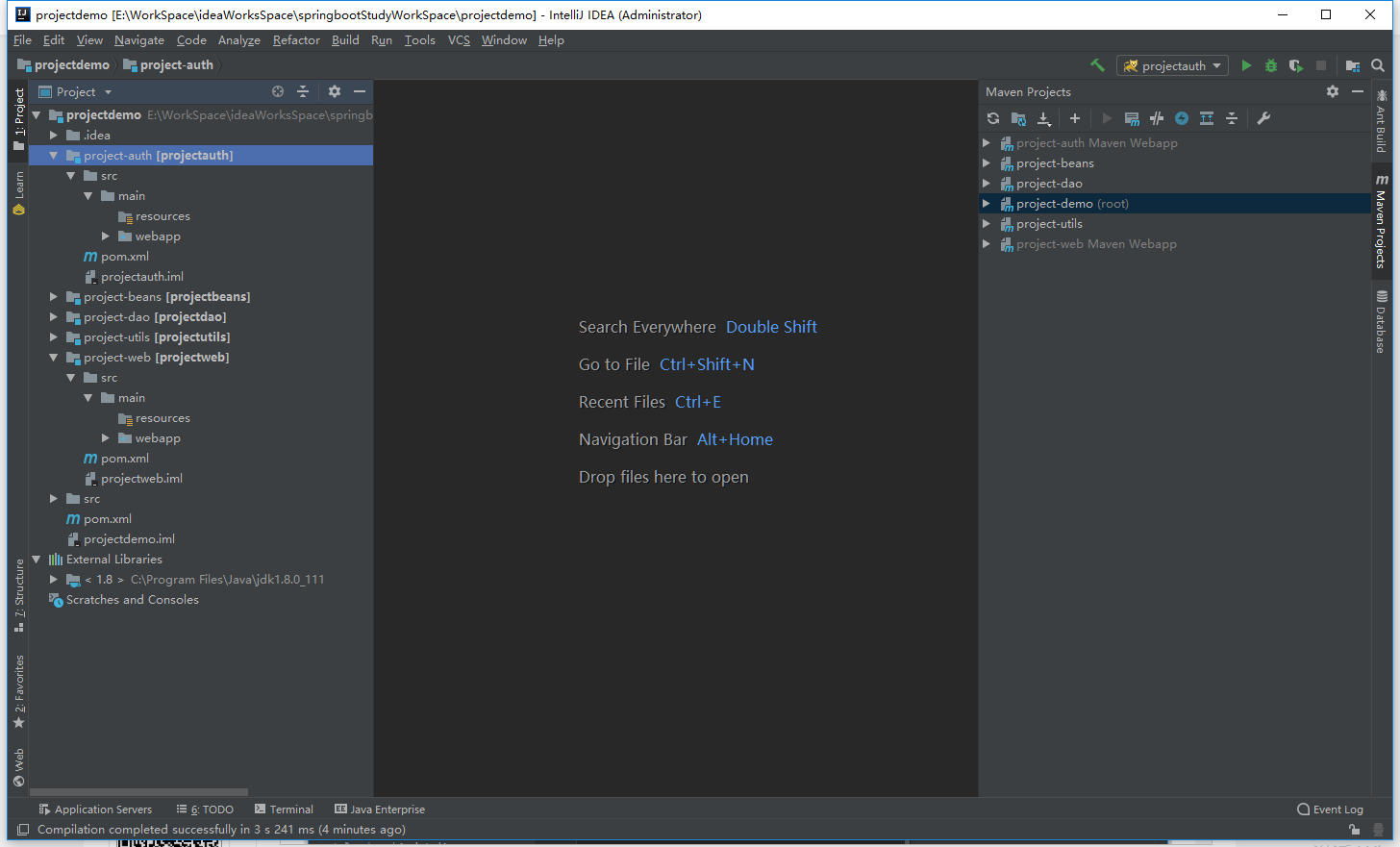
Task: Click the Scroll from Source crosshair icon
Action: 278,91
